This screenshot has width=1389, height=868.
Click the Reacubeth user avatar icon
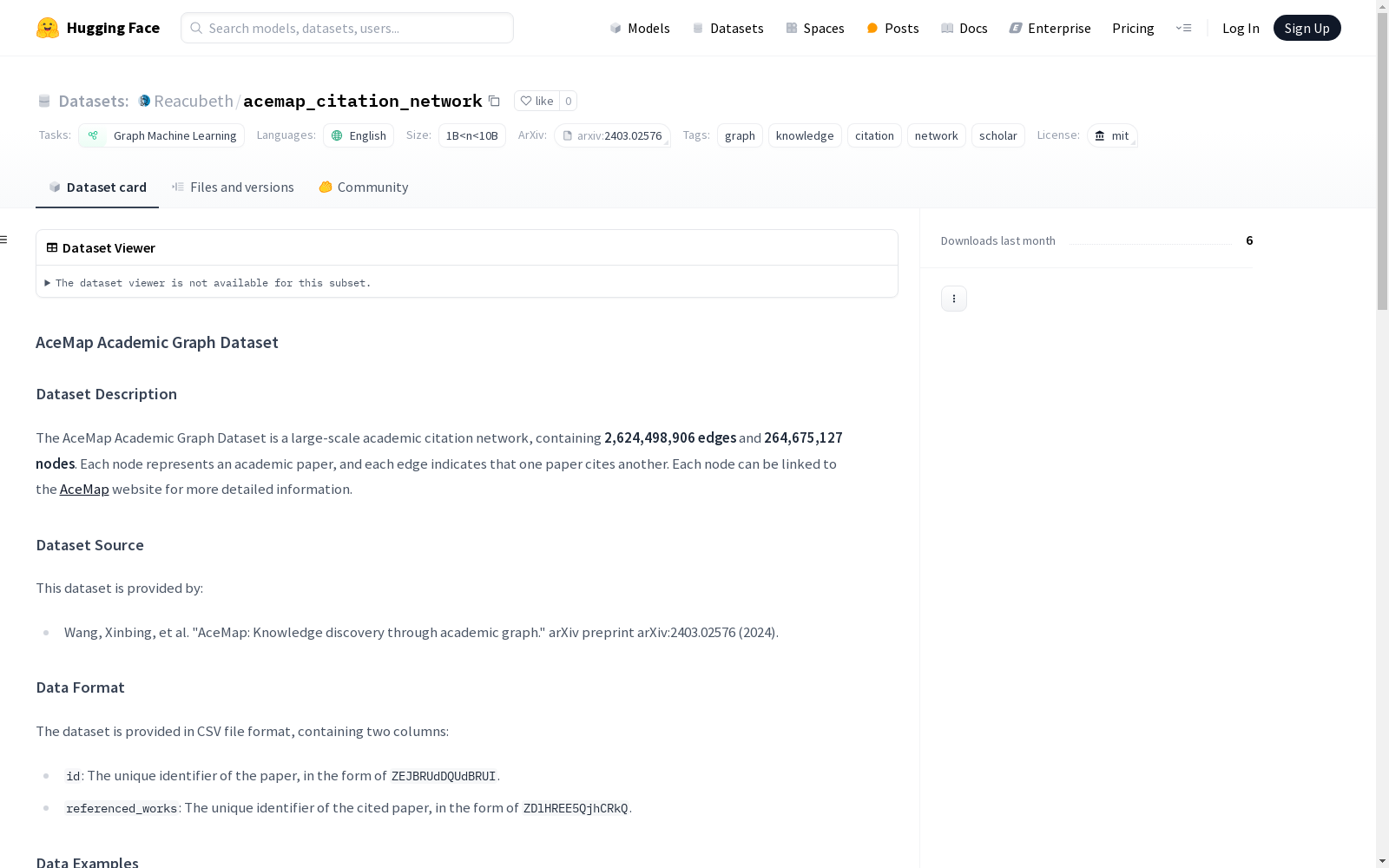(x=144, y=101)
